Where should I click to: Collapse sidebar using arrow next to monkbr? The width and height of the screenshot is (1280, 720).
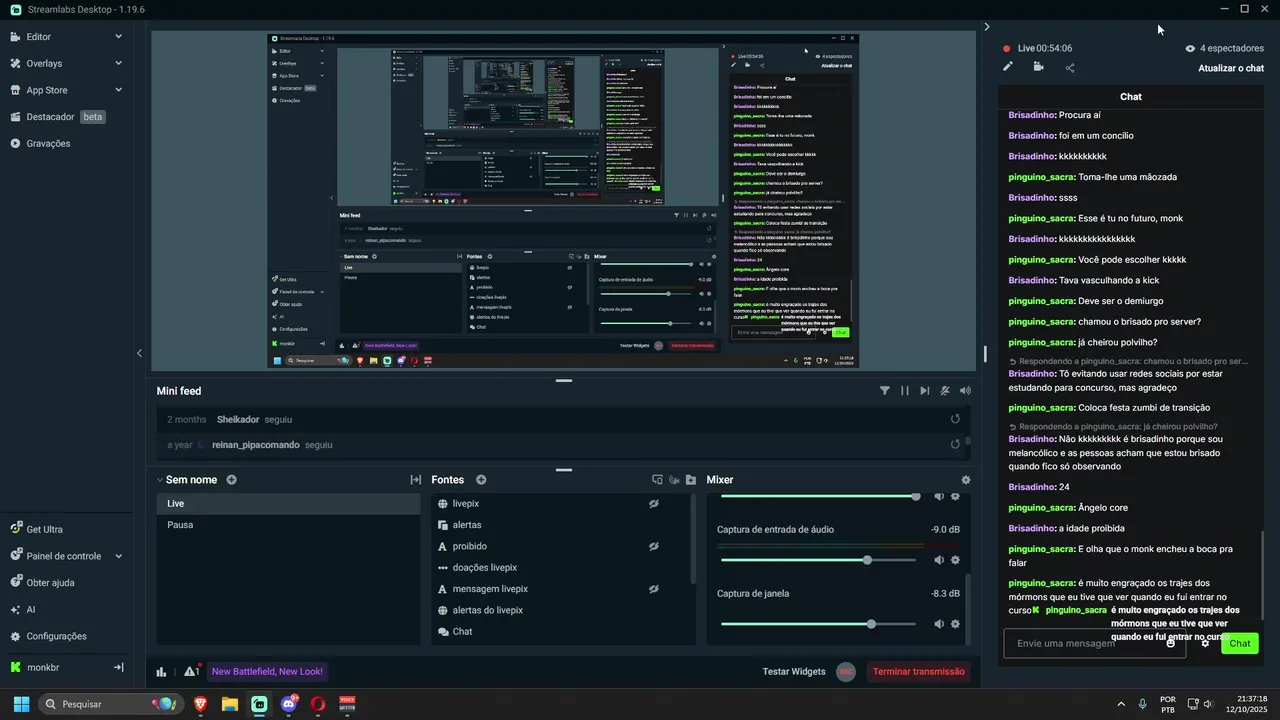(x=118, y=667)
